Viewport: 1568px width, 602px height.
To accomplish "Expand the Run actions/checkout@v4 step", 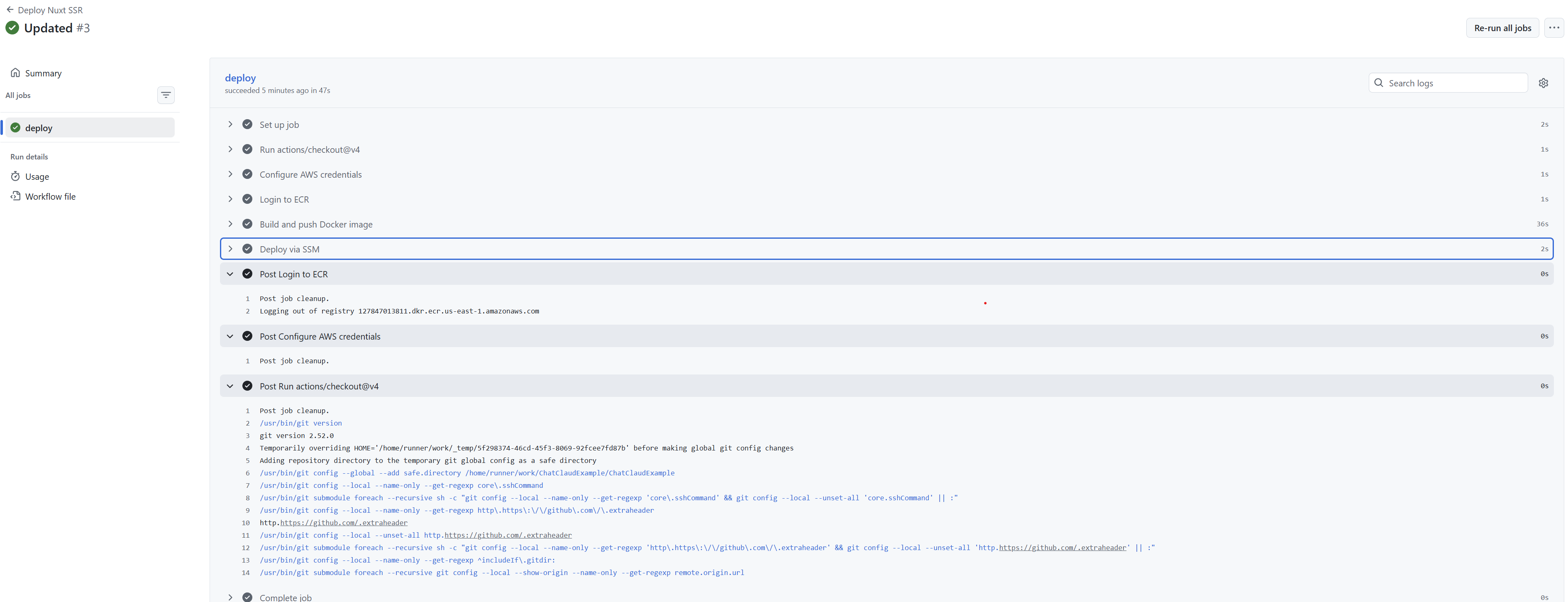I will pos(230,149).
